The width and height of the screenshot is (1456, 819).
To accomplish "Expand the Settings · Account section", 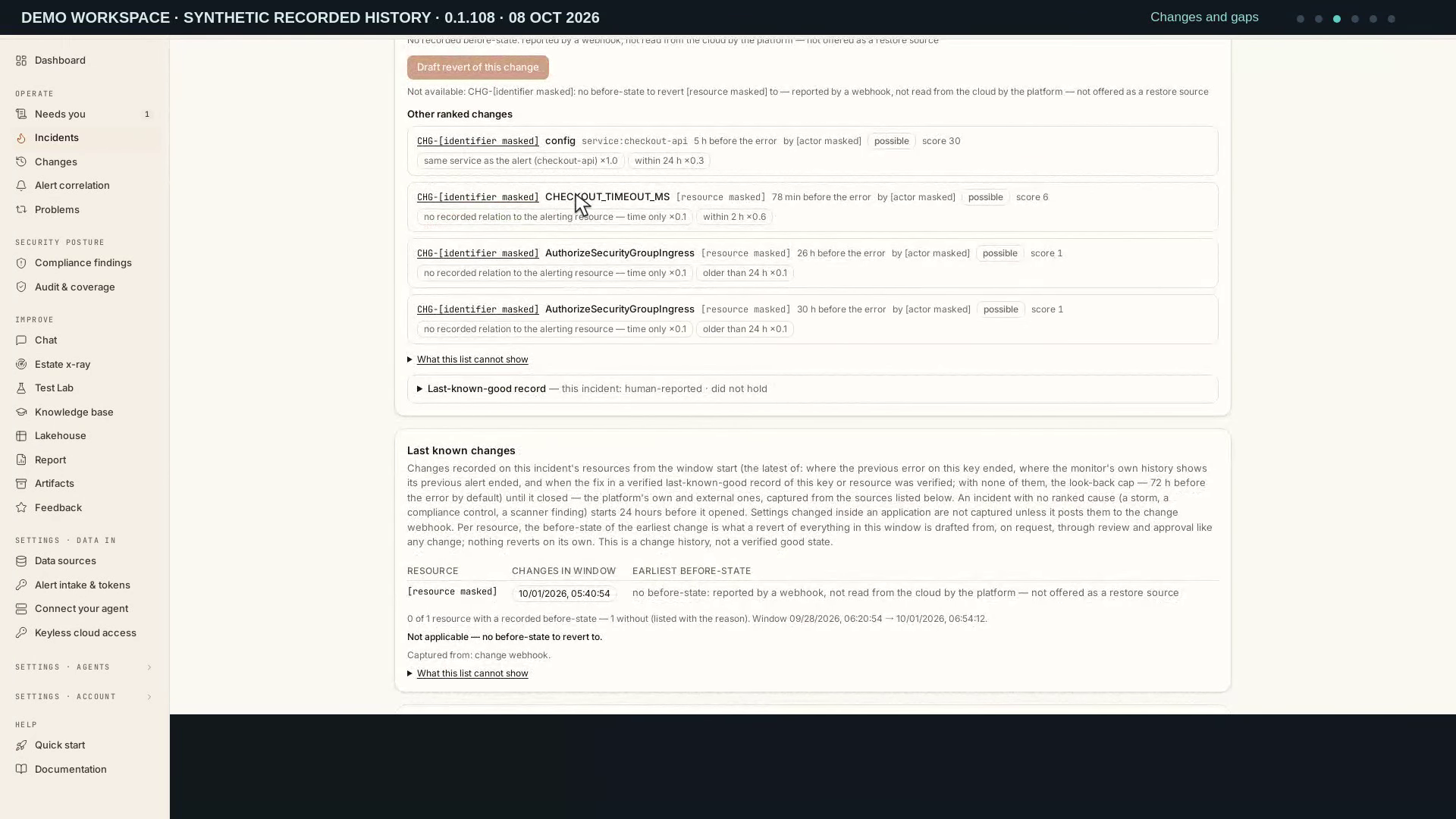I will (x=83, y=697).
